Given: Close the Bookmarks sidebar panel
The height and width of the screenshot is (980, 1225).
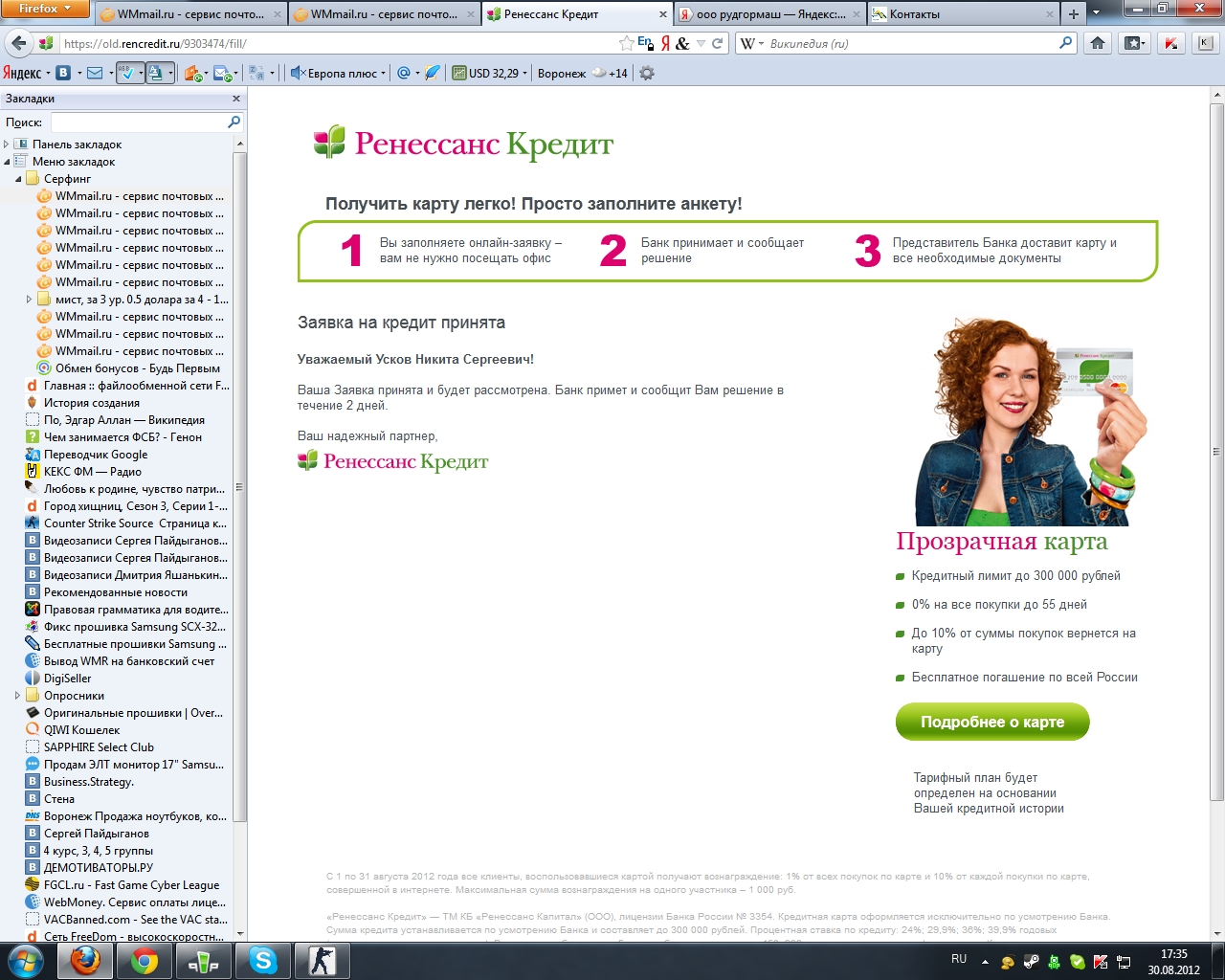Looking at the screenshot, I should [236, 99].
